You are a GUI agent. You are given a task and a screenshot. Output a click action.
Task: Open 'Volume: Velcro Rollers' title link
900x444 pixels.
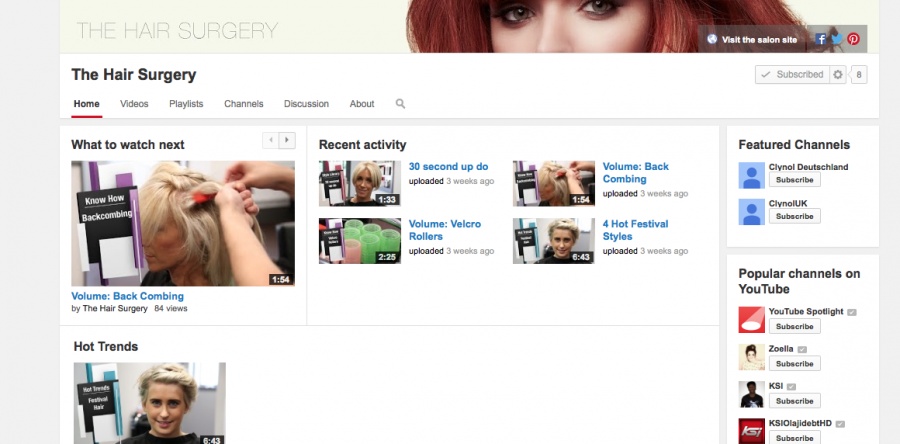445,230
